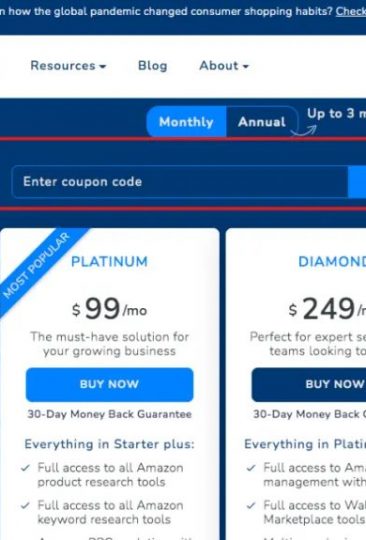Screen dimensions: 366x540
Task: Click the curved arrow near Annual
Action: pyautogui.click(x=304, y=131)
